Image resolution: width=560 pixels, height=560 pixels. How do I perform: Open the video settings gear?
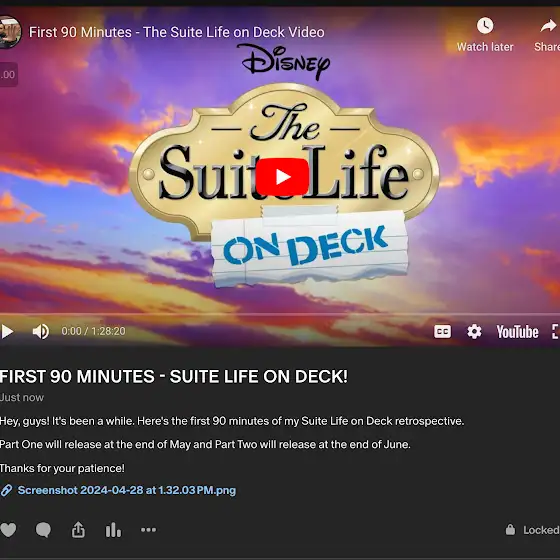[x=474, y=331]
